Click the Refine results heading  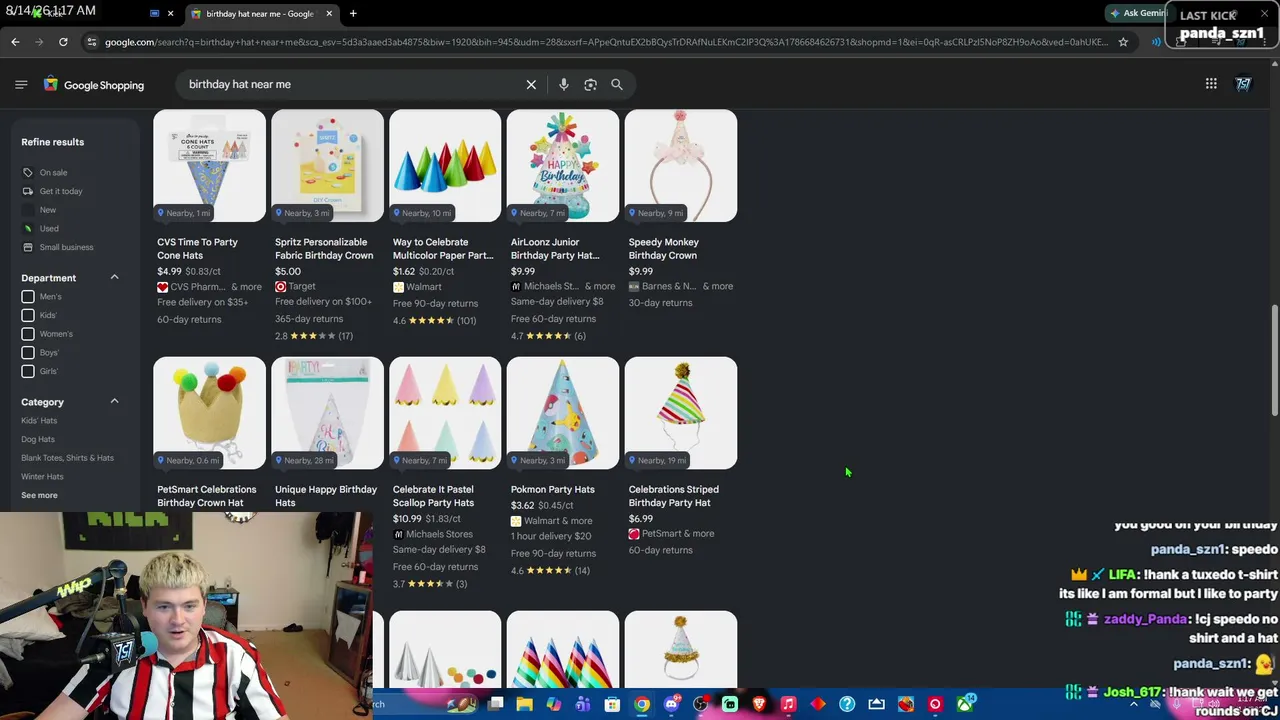tap(53, 142)
